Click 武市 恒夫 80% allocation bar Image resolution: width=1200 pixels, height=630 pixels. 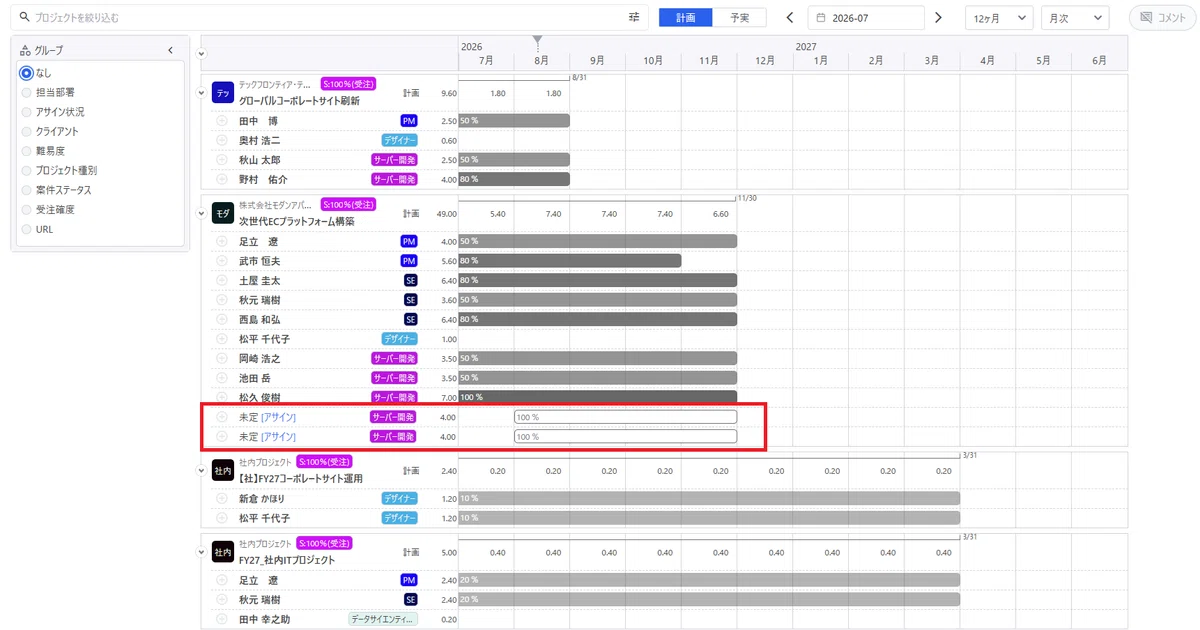570,261
